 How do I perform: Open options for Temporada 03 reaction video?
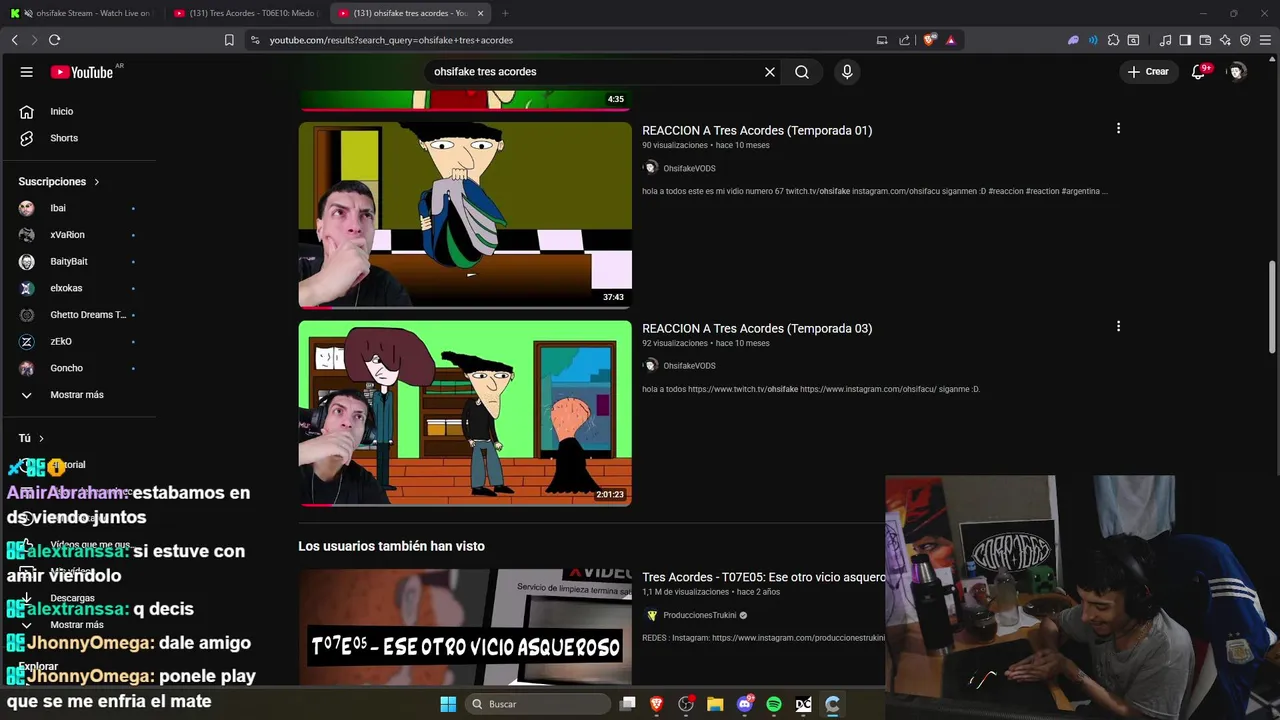coord(1118,326)
